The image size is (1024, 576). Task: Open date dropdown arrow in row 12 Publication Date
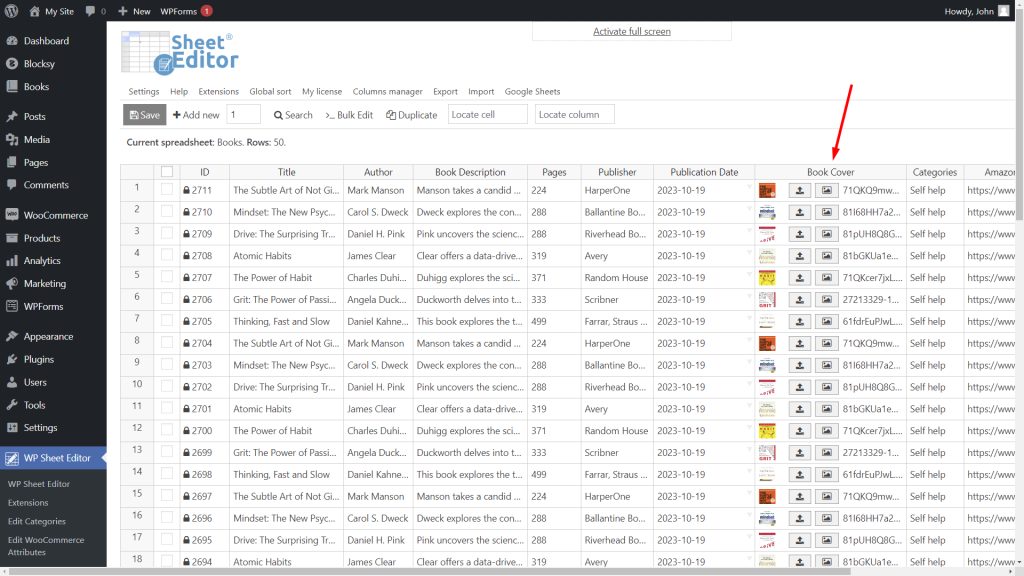750,428
